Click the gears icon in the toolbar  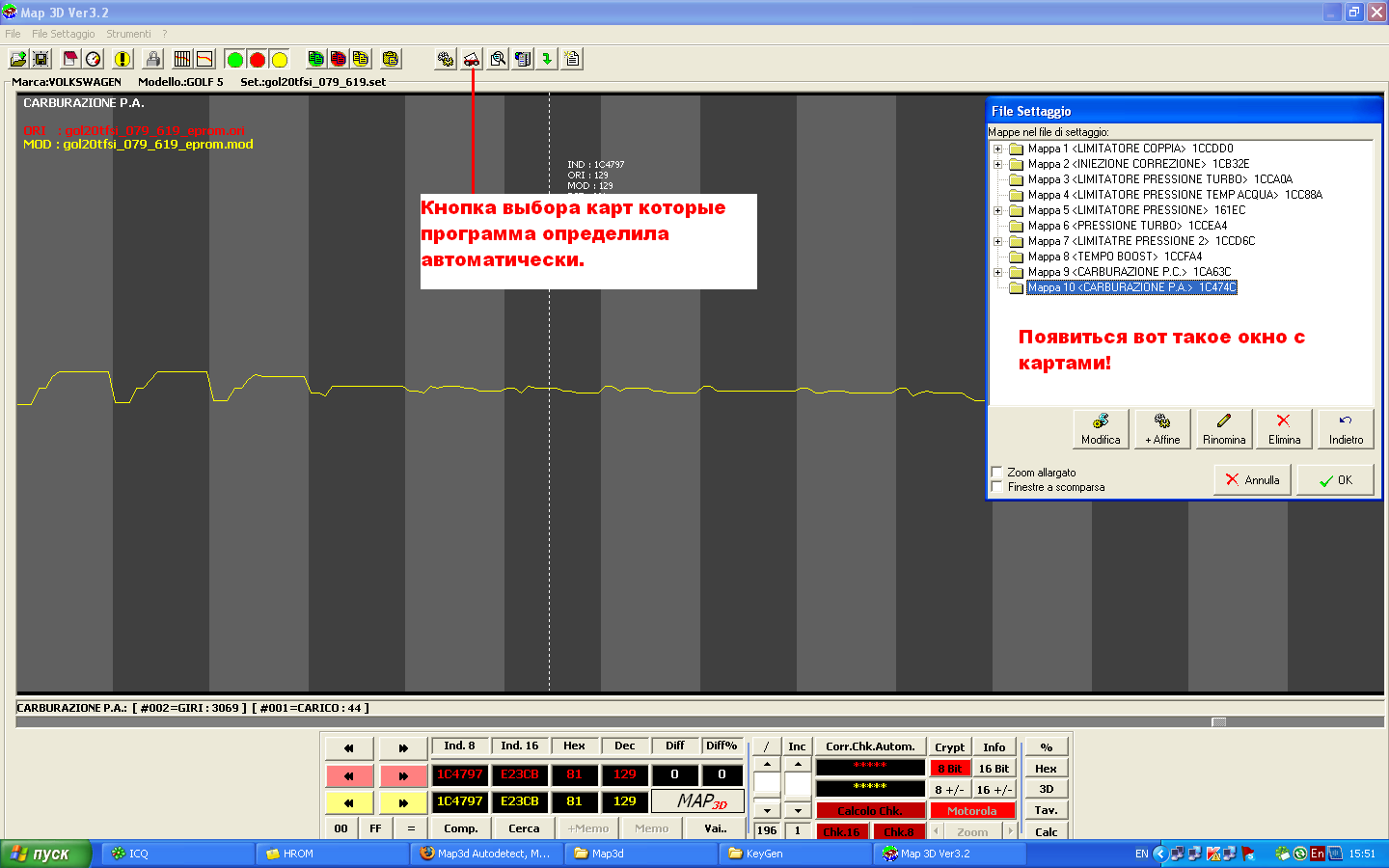pos(445,60)
